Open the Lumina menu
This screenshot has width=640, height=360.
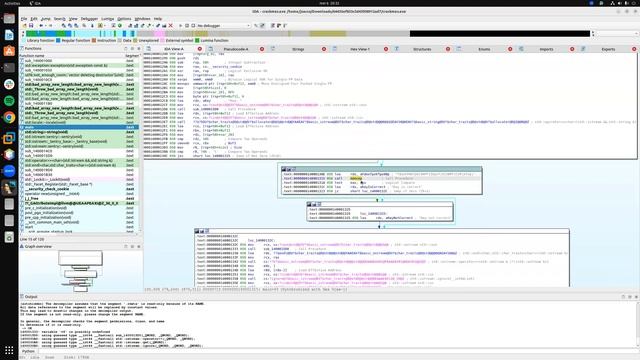click(108, 19)
